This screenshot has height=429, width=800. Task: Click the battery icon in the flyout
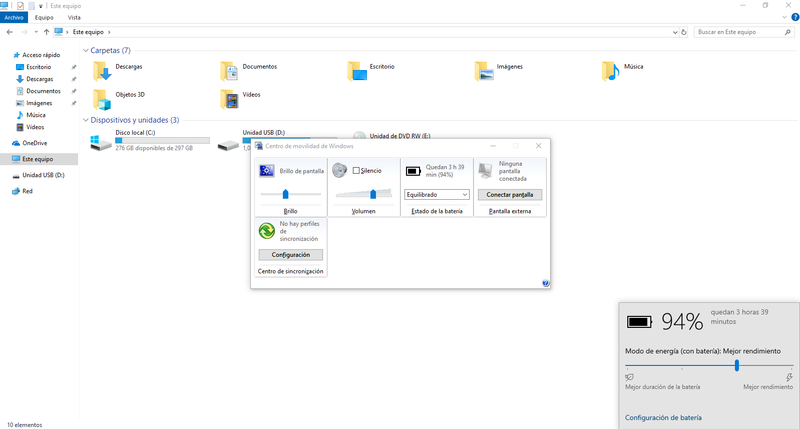[639, 322]
